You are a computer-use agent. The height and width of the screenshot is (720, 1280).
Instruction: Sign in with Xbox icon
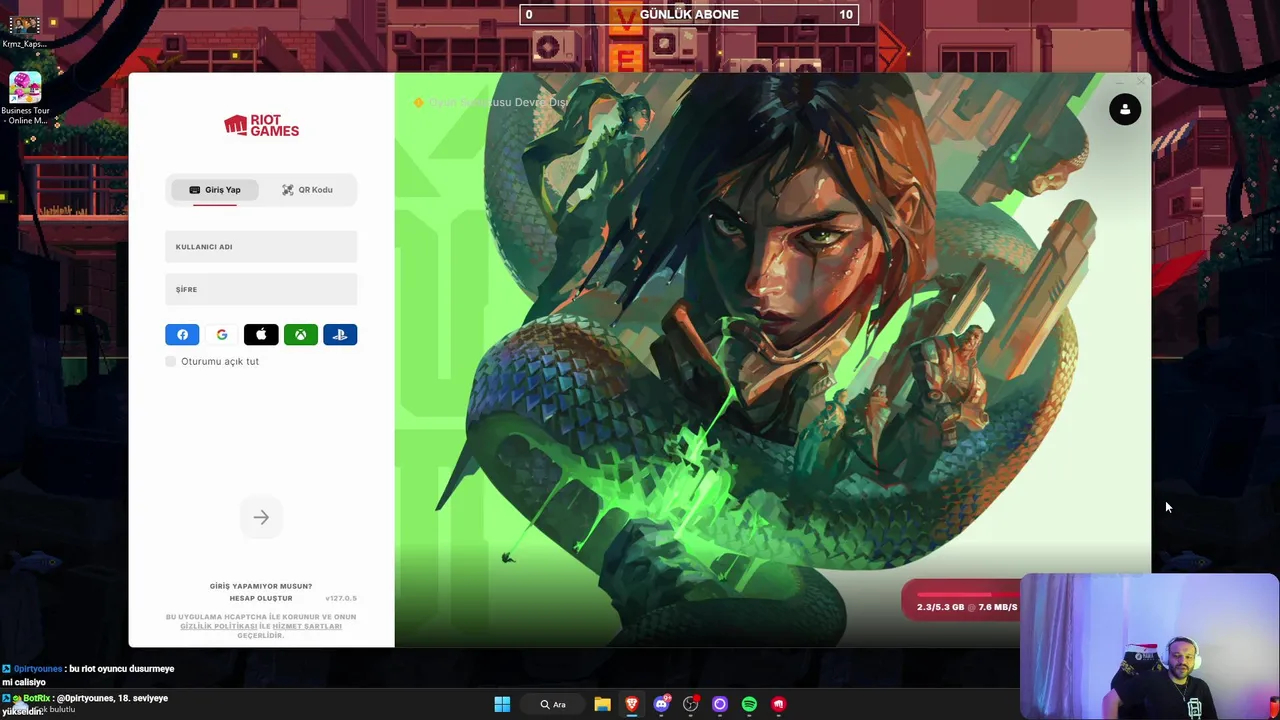point(301,335)
